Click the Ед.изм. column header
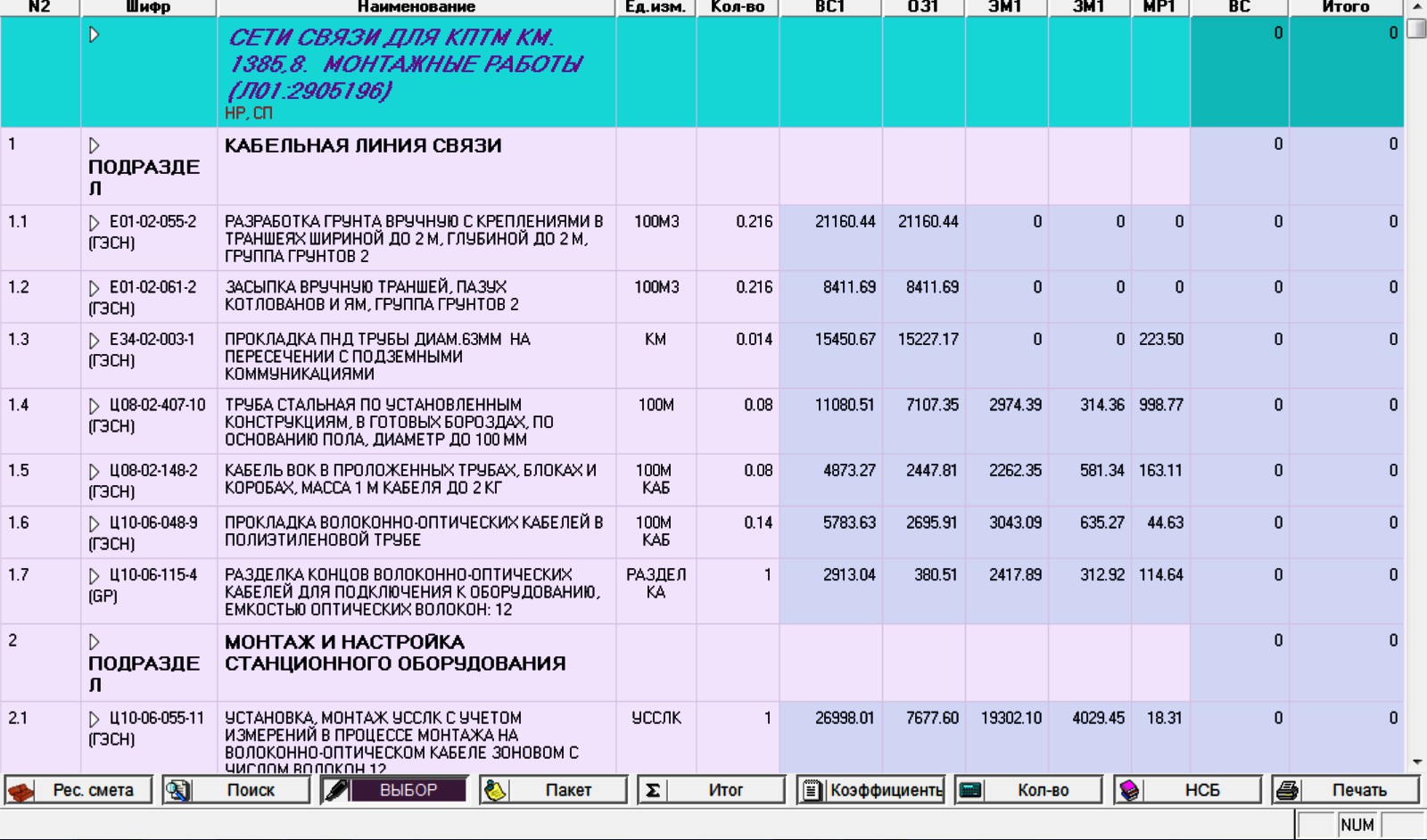 [656, 7]
